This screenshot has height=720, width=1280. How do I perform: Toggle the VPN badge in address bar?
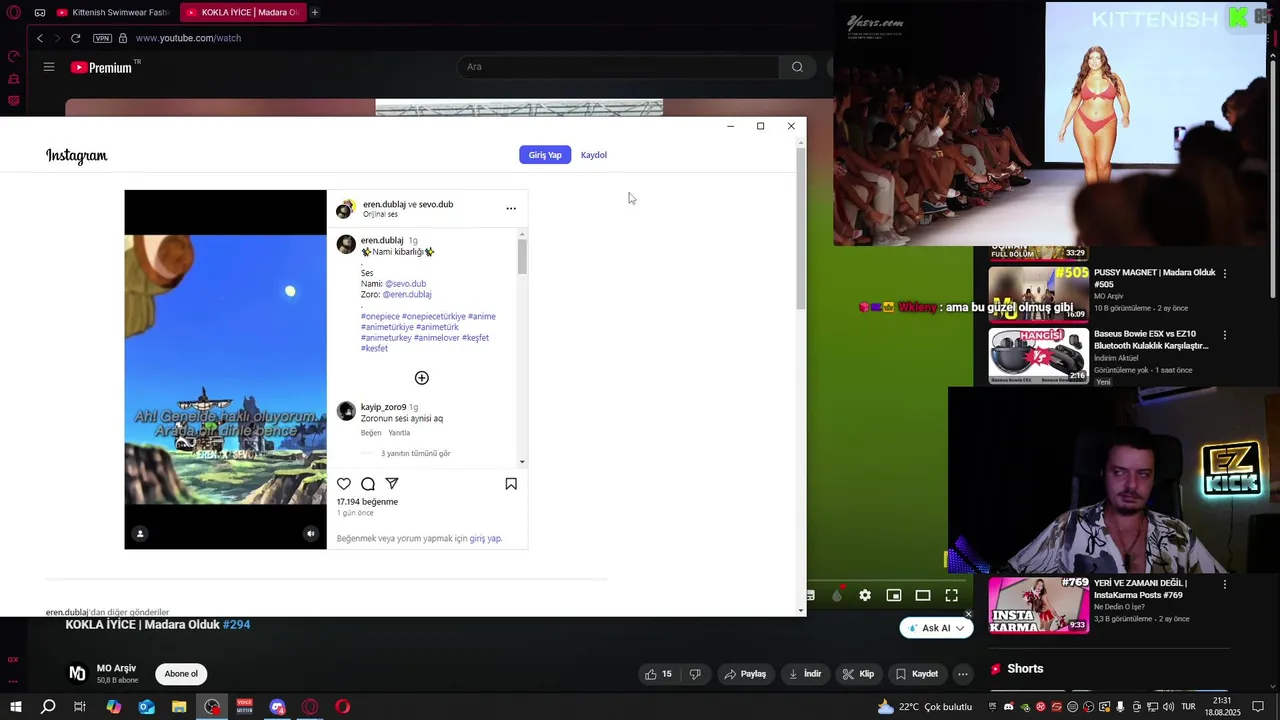(x=102, y=38)
